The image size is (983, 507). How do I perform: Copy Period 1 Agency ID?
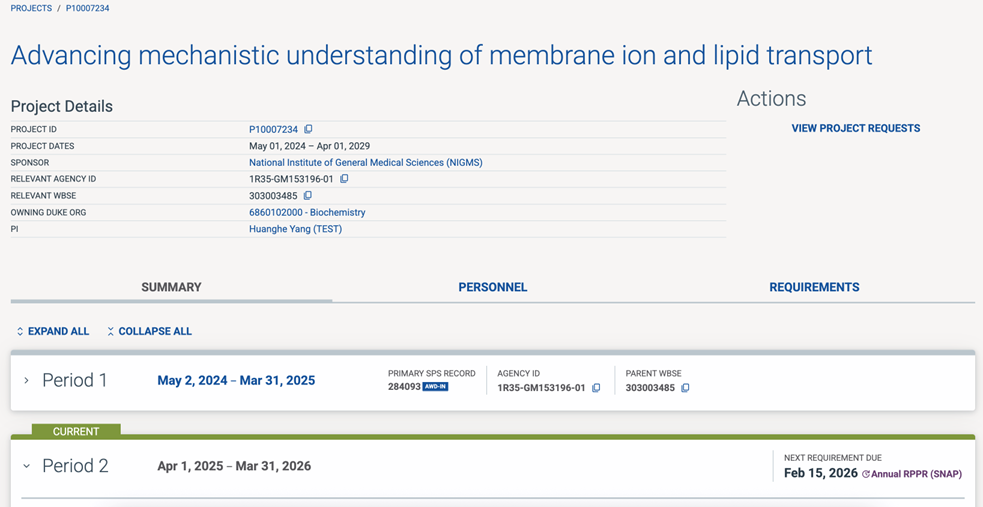[x=596, y=388]
